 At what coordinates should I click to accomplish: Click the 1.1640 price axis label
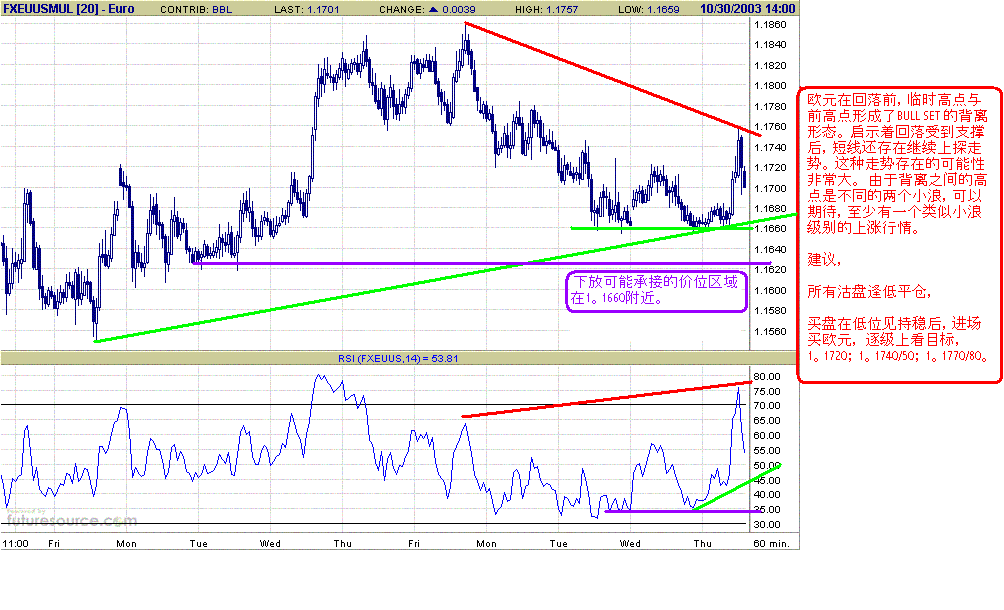(x=770, y=250)
